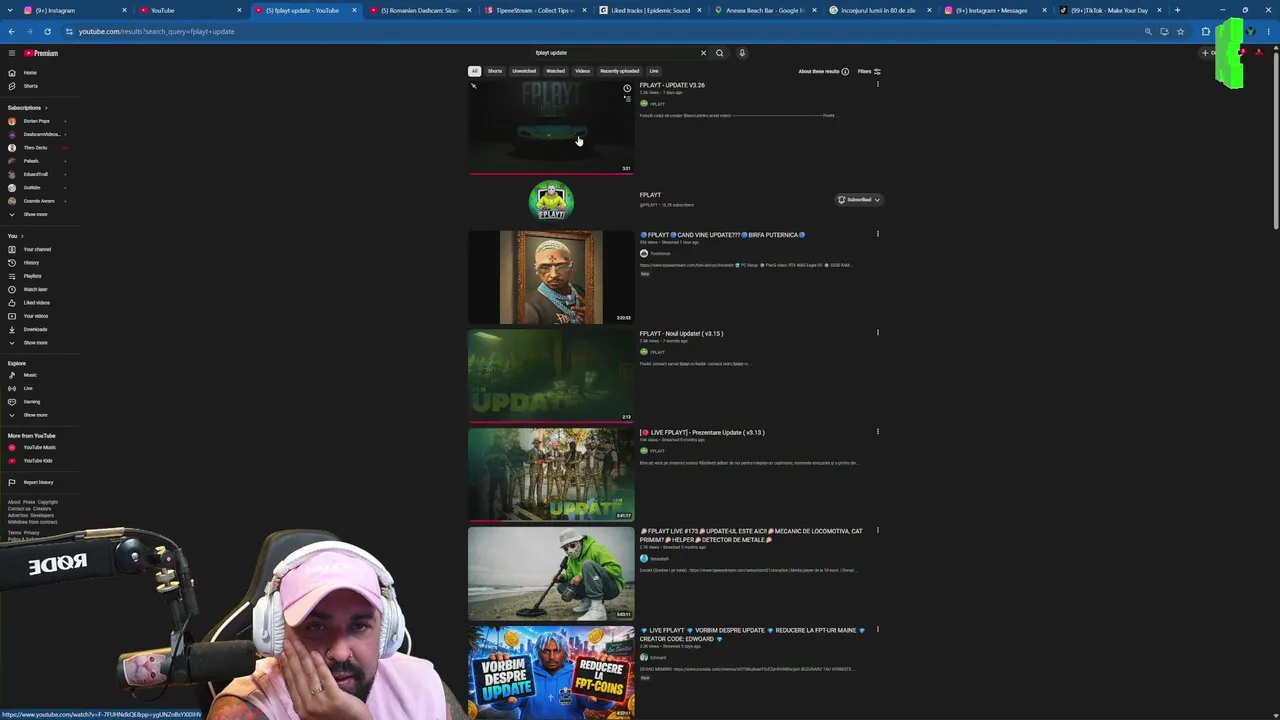Expand Show more under the You section
The image size is (1280, 720).
[x=35, y=343]
